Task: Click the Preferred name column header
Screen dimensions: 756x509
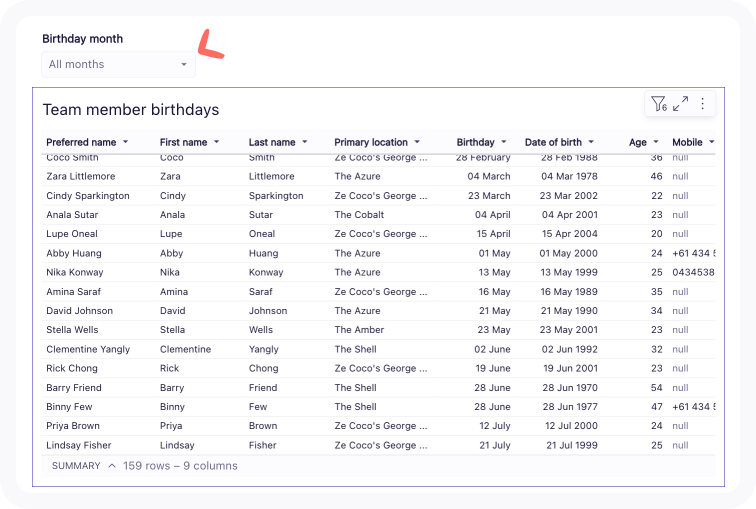Action: tap(81, 142)
